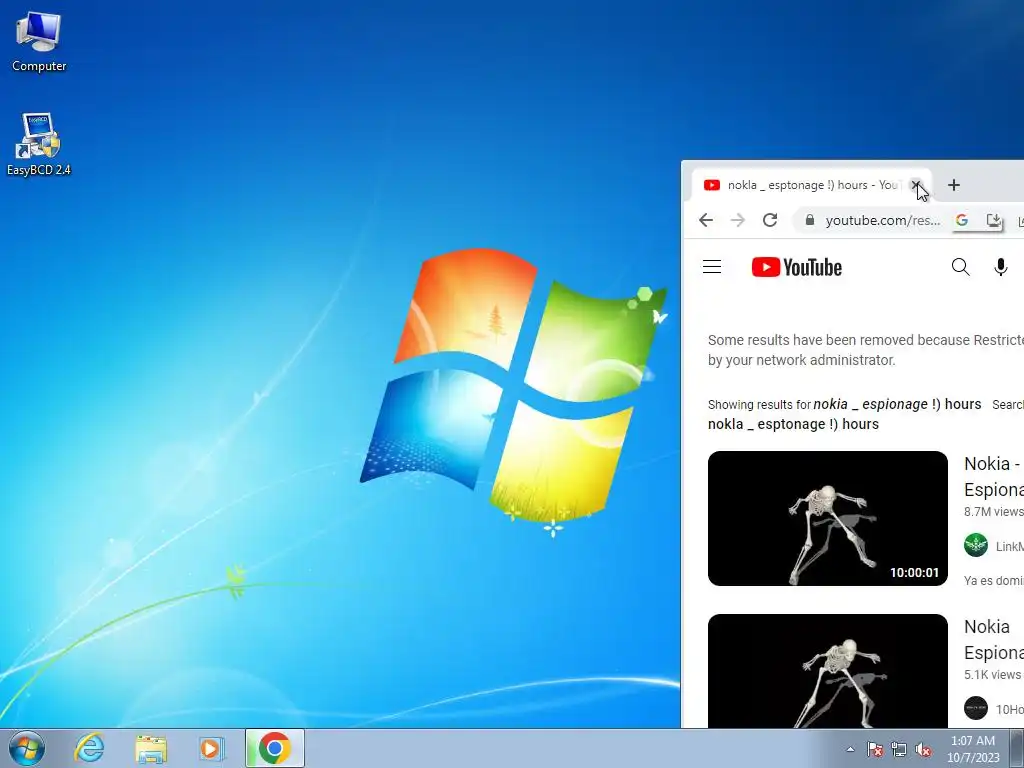This screenshot has height=768, width=1024.
Task: Open the Computer desktop icon
Action: pos(39,41)
